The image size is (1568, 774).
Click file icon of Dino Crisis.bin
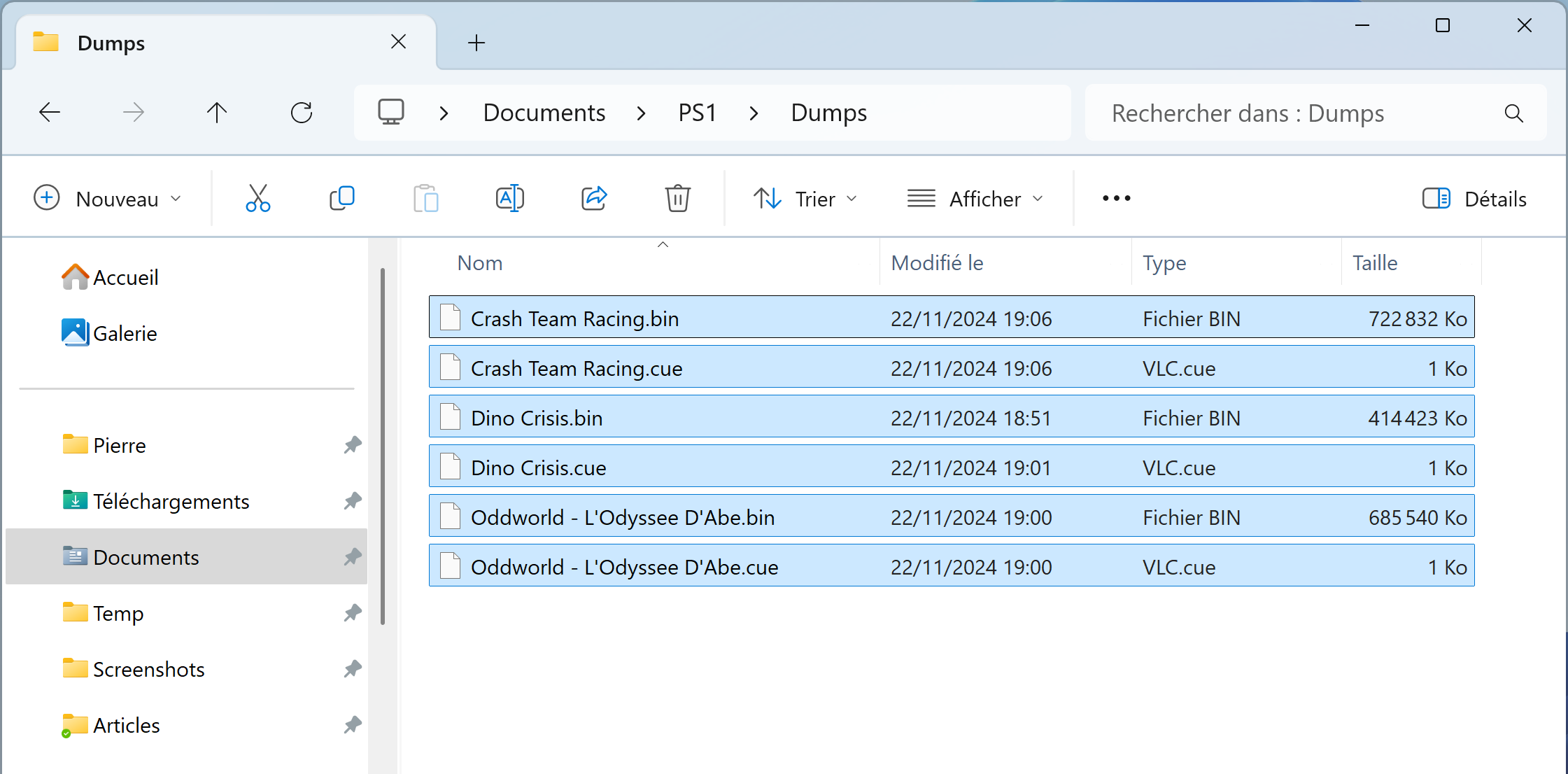click(x=451, y=417)
